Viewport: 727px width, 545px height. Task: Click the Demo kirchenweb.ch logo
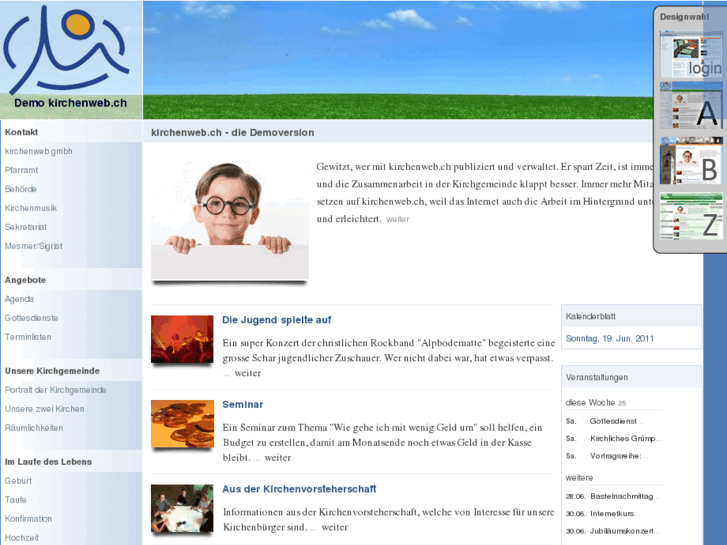click(x=70, y=59)
